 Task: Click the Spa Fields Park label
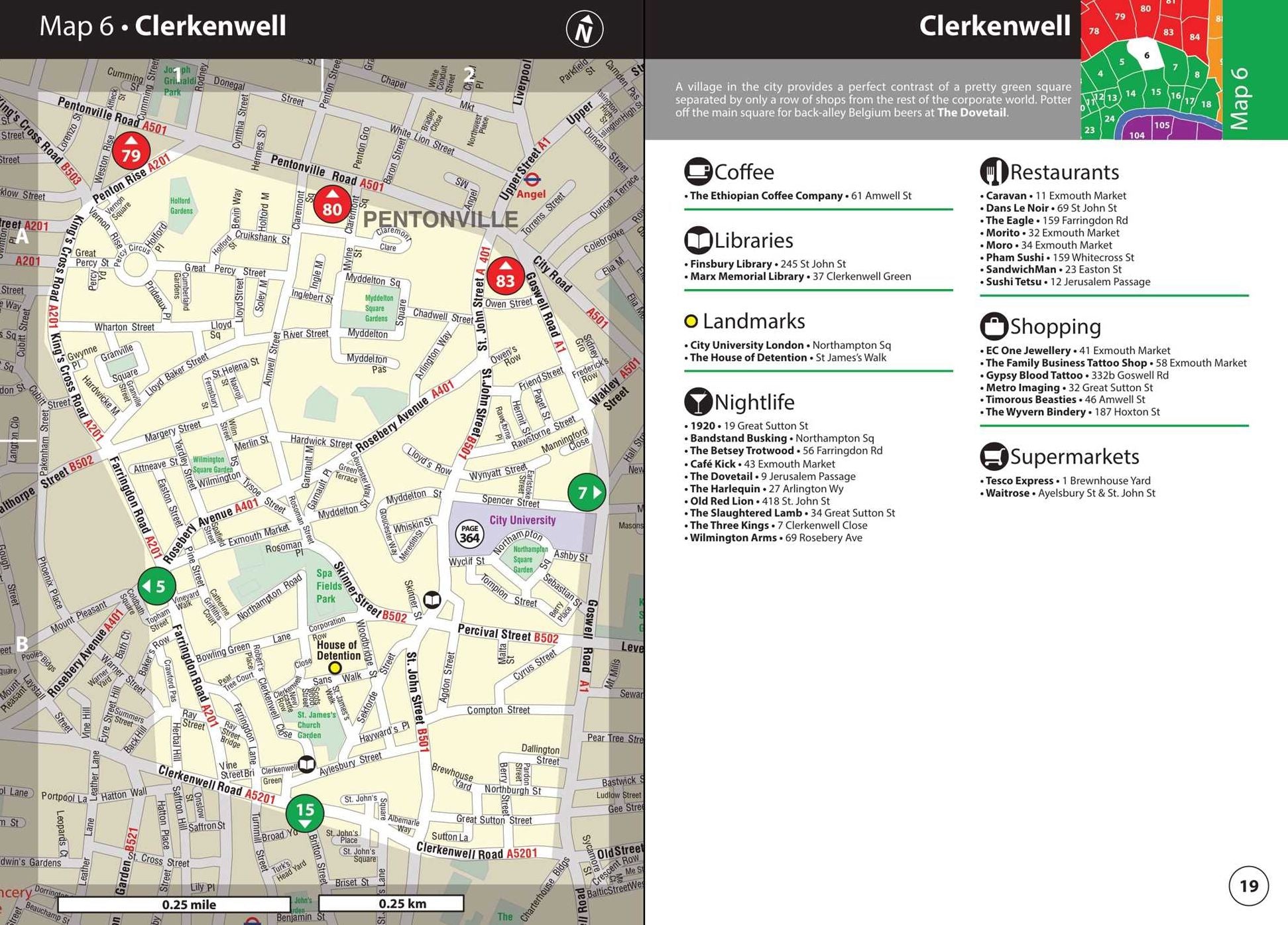pos(328,586)
